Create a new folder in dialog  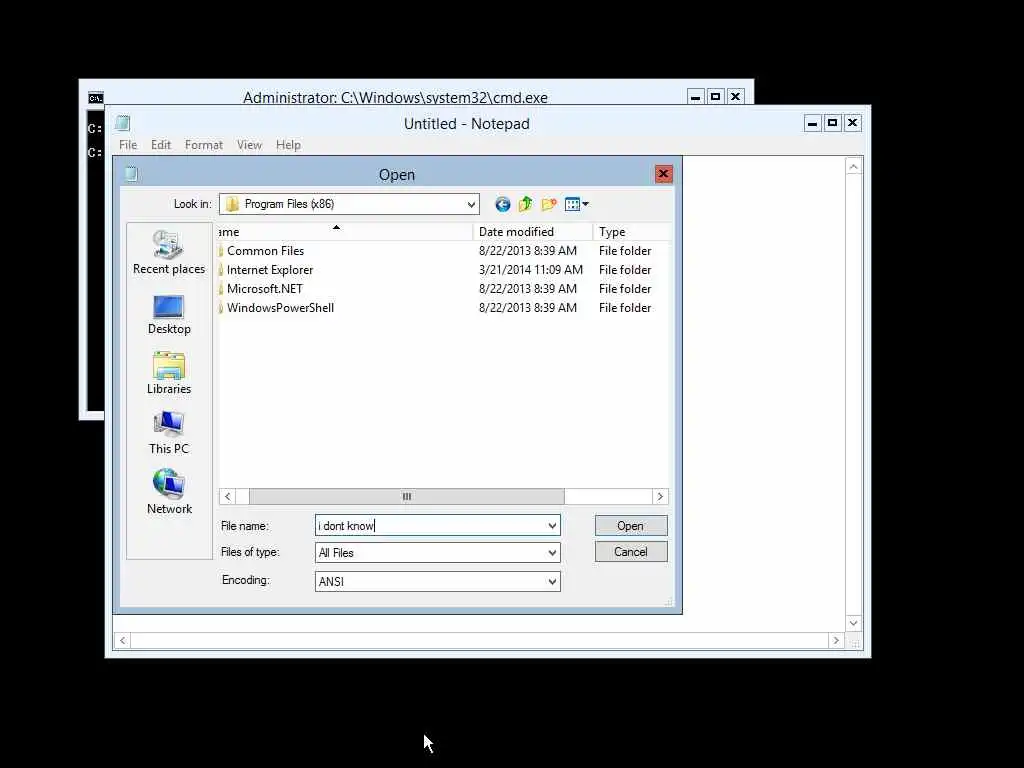point(549,204)
